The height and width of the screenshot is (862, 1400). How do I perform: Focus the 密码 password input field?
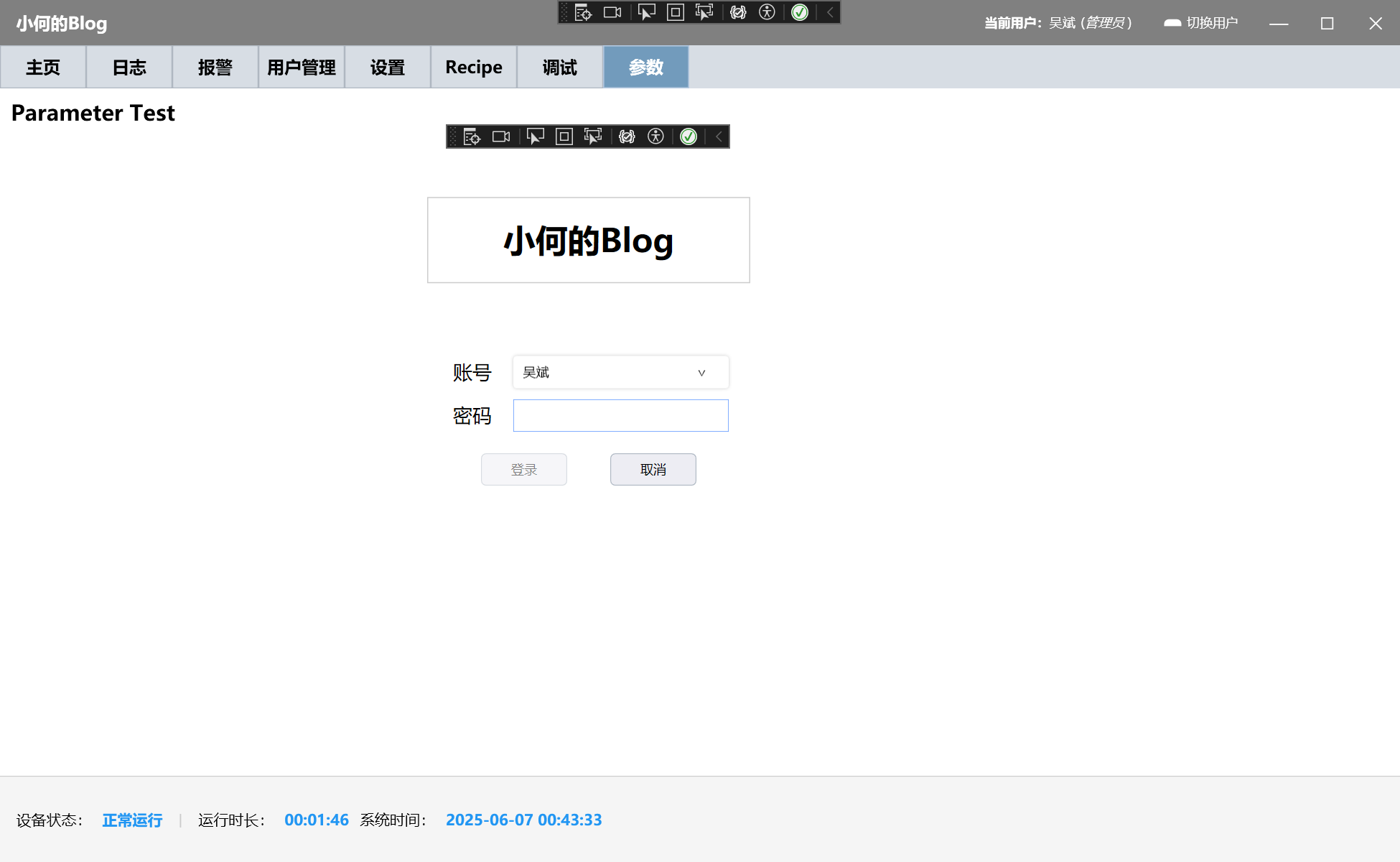(x=620, y=416)
